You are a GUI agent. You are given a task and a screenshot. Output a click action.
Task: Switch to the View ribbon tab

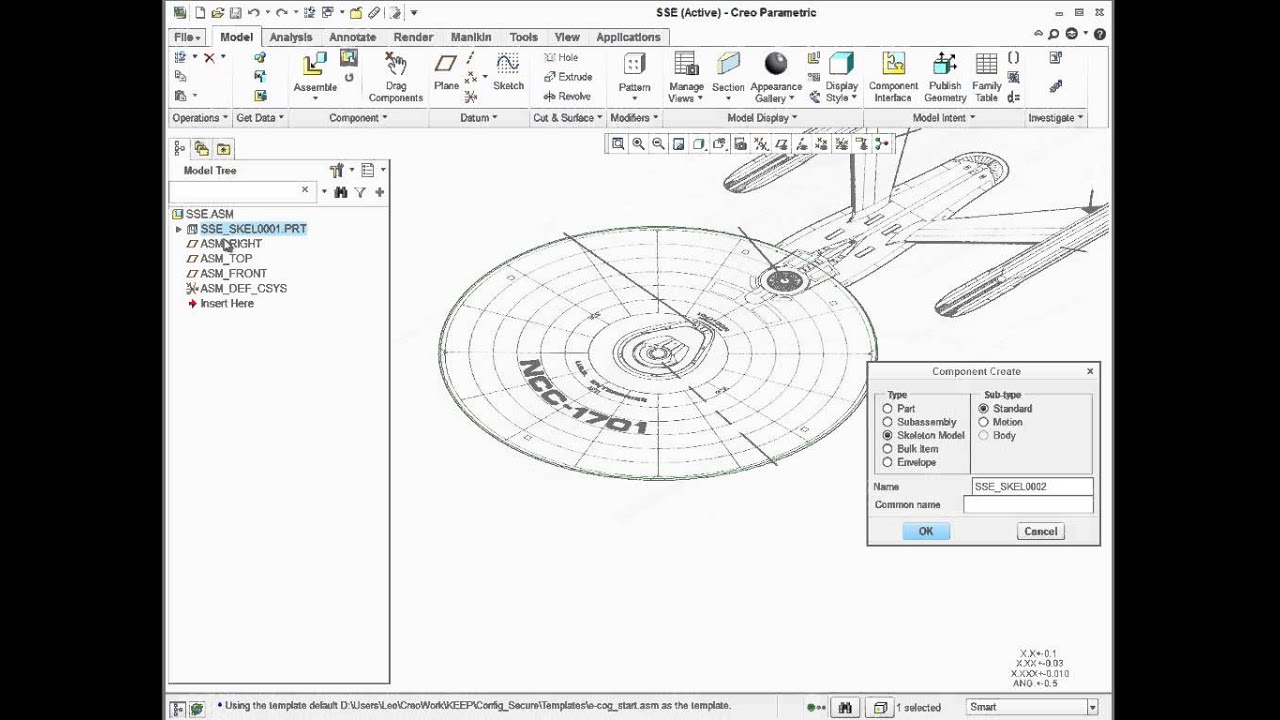point(567,37)
